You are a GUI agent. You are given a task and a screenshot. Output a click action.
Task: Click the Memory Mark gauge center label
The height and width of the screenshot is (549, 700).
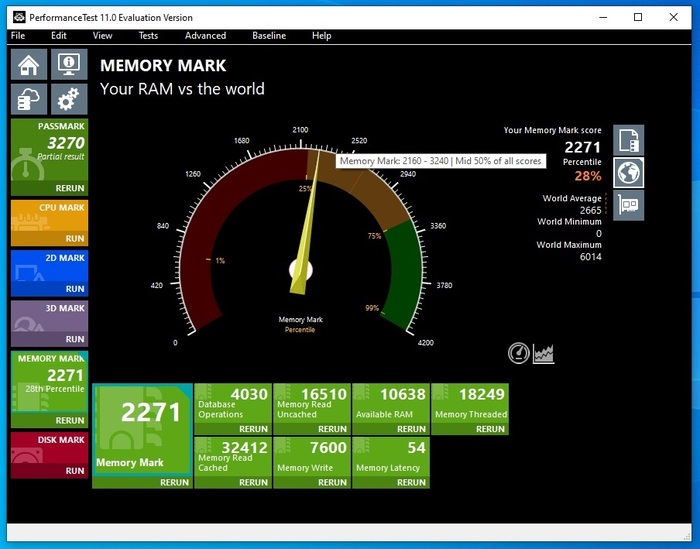[x=300, y=320]
